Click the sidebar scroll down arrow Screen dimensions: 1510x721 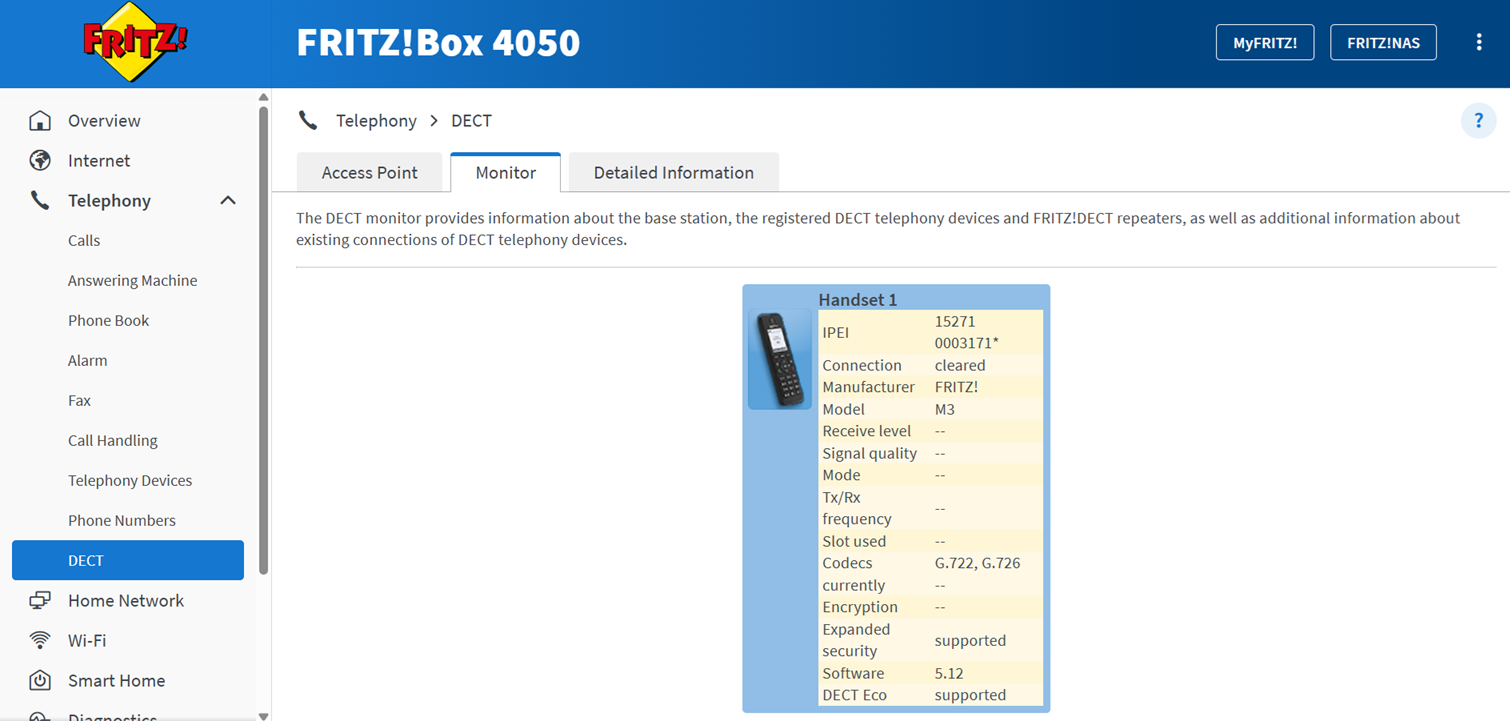pos(263,715)
